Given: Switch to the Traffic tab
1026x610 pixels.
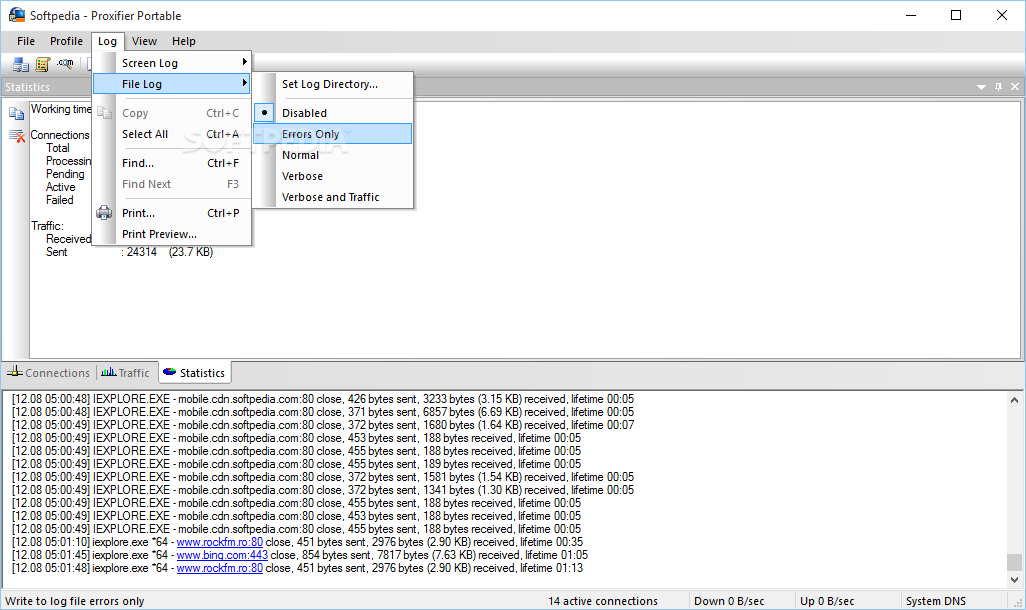Looking at the screenshot, I should (x=126, y=372).
